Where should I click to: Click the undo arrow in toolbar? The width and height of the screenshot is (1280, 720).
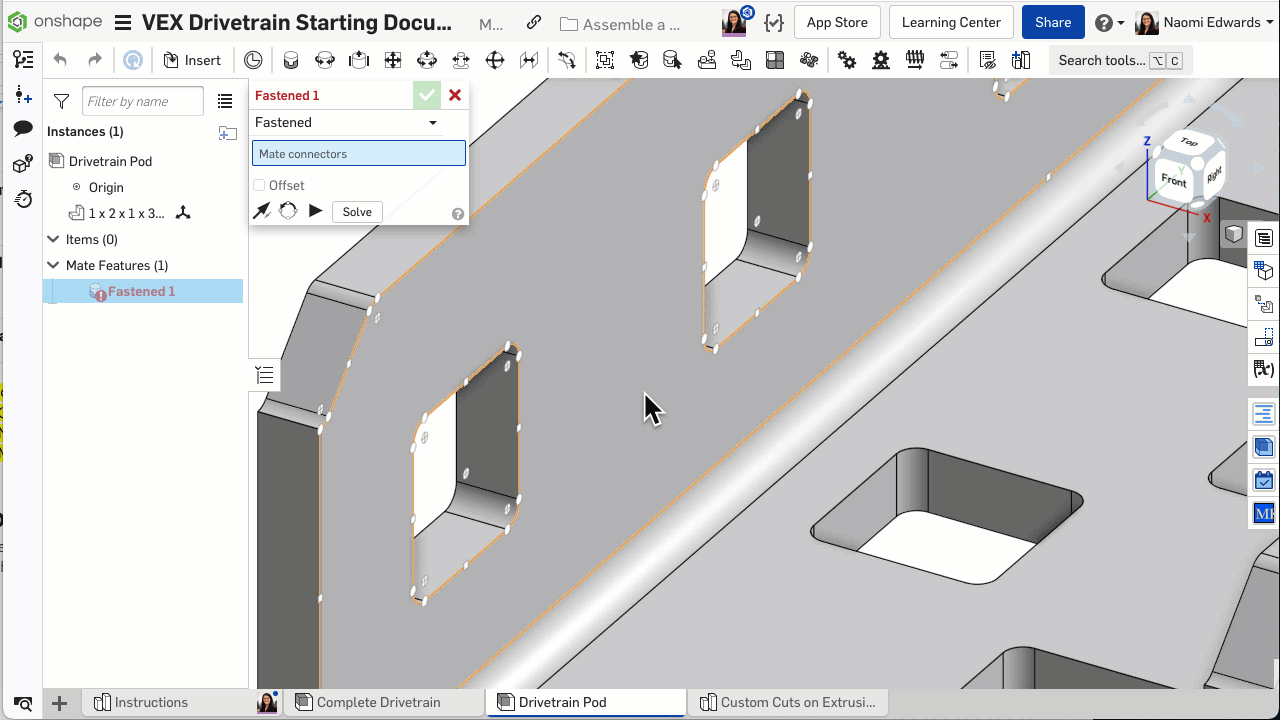click(x=60, y=60)
